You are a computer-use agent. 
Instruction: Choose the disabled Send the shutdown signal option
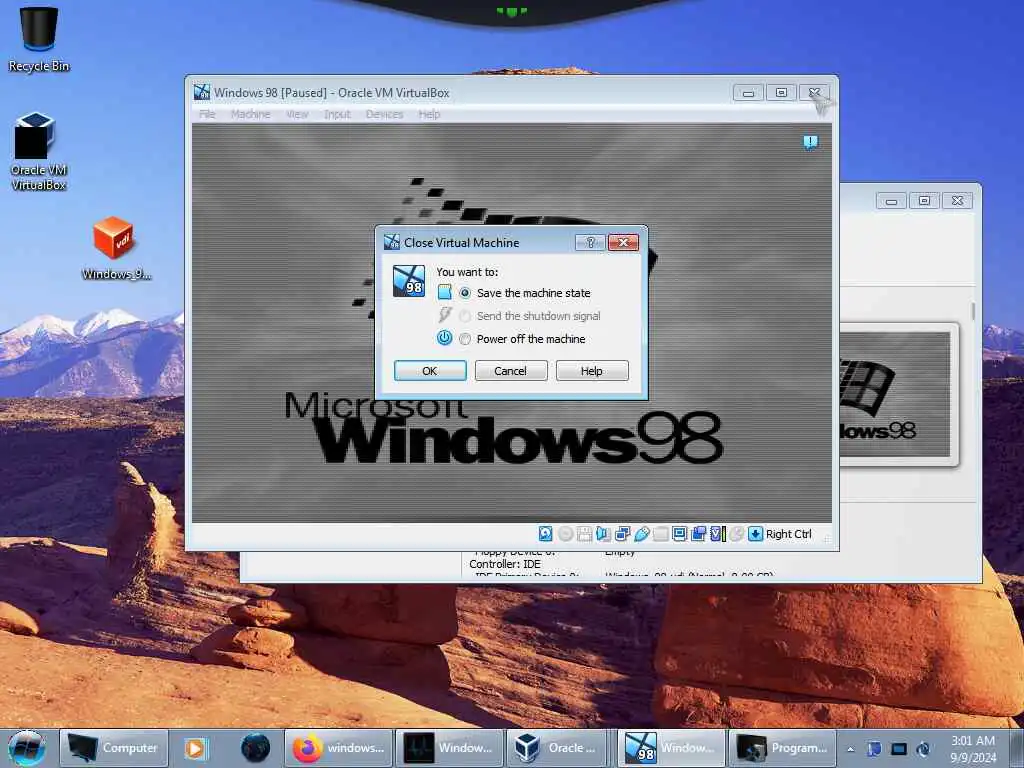coord(464,316)
